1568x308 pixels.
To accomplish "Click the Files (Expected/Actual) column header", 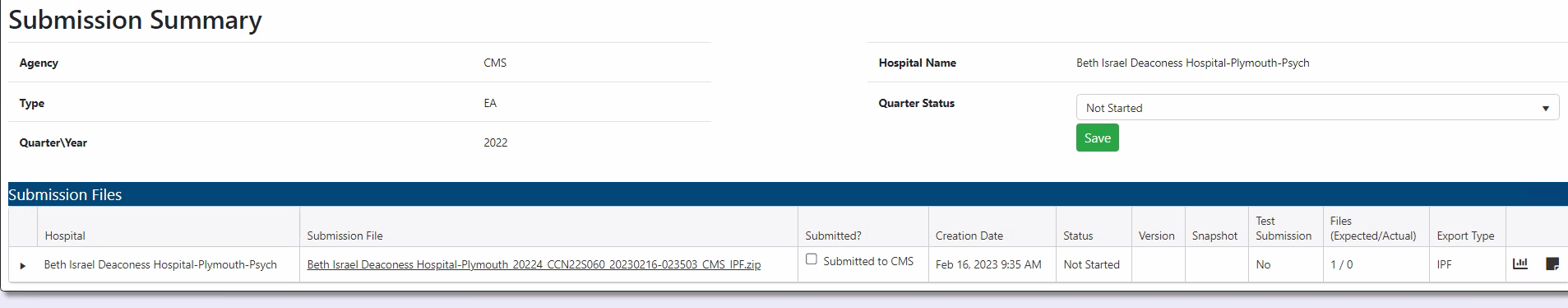I will [x=1373, y=228].
